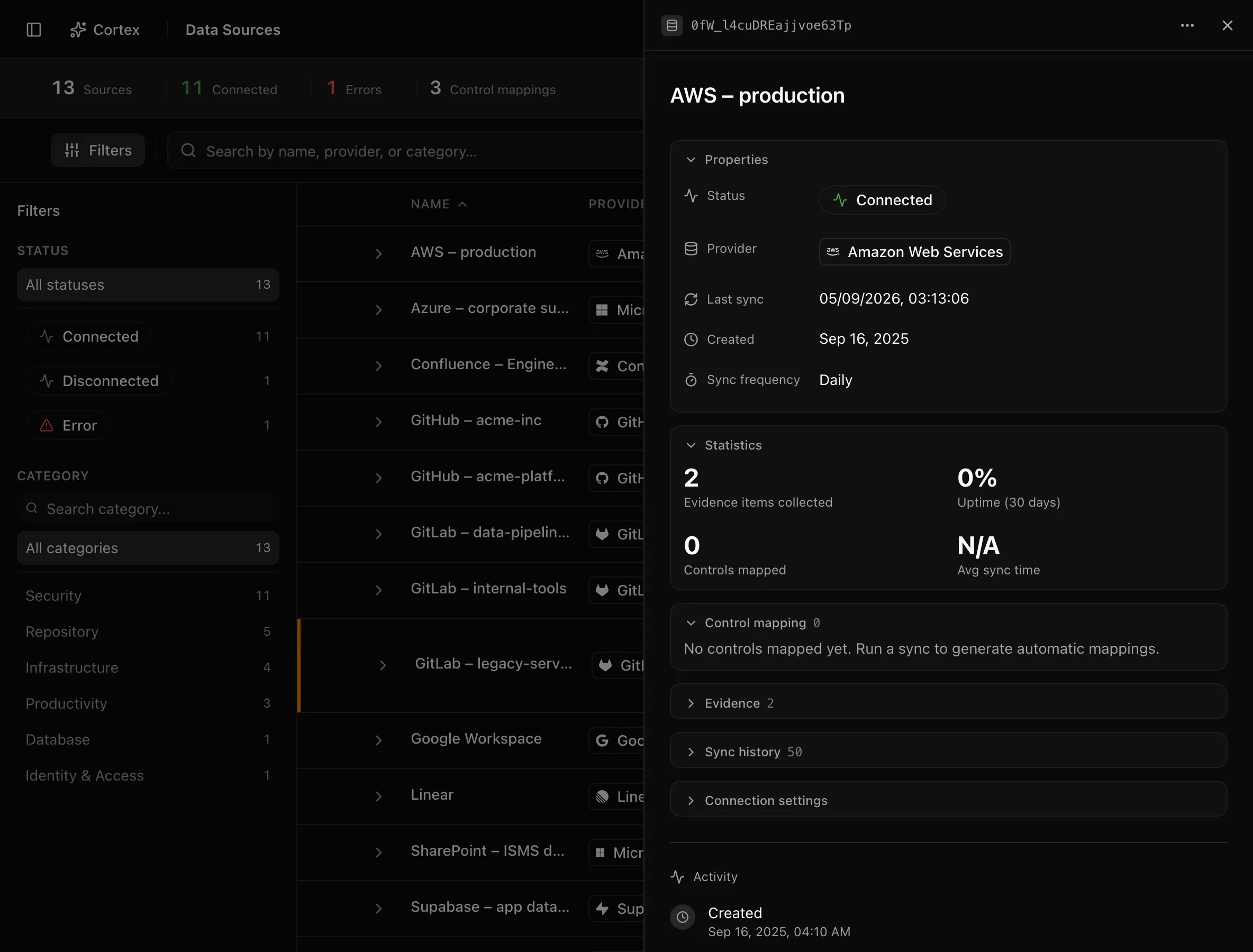This screenshot has height=952, width=1253.
Task: Click the category search magnifier icon
Action: pyautogui.click(x=32, y=508)
